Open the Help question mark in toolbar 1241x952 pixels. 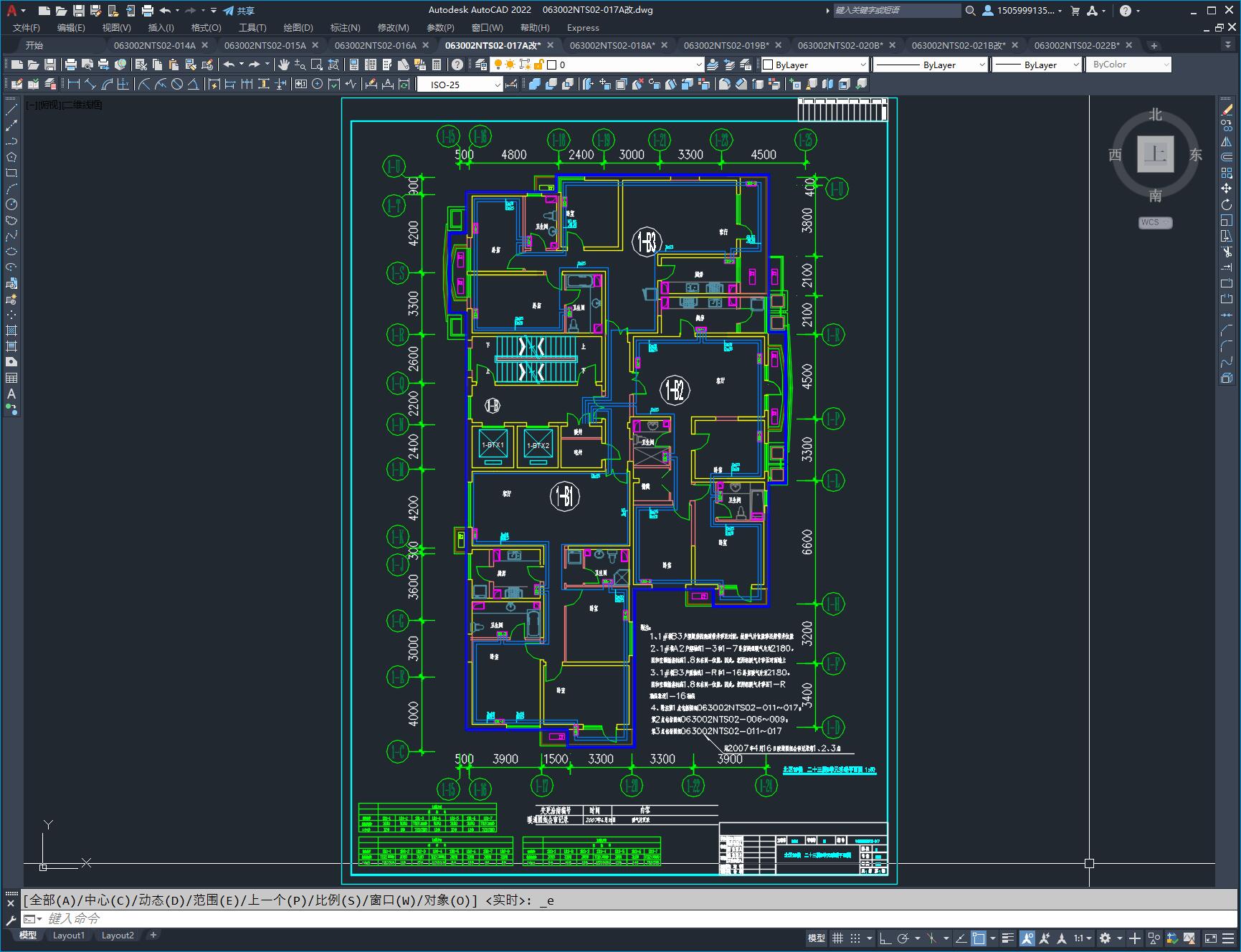point(457,65)
